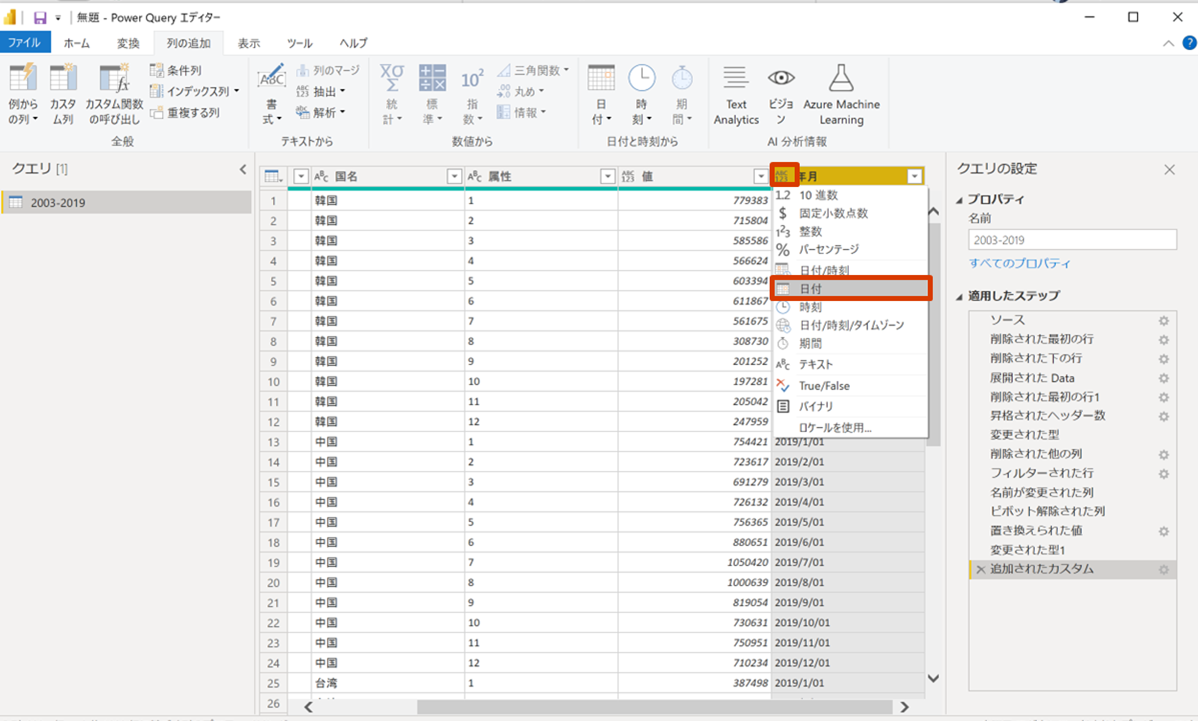Click the query name input field
Image resolution: width=1198 pixels, height=721 pixels.
[x=1072, y=240]
